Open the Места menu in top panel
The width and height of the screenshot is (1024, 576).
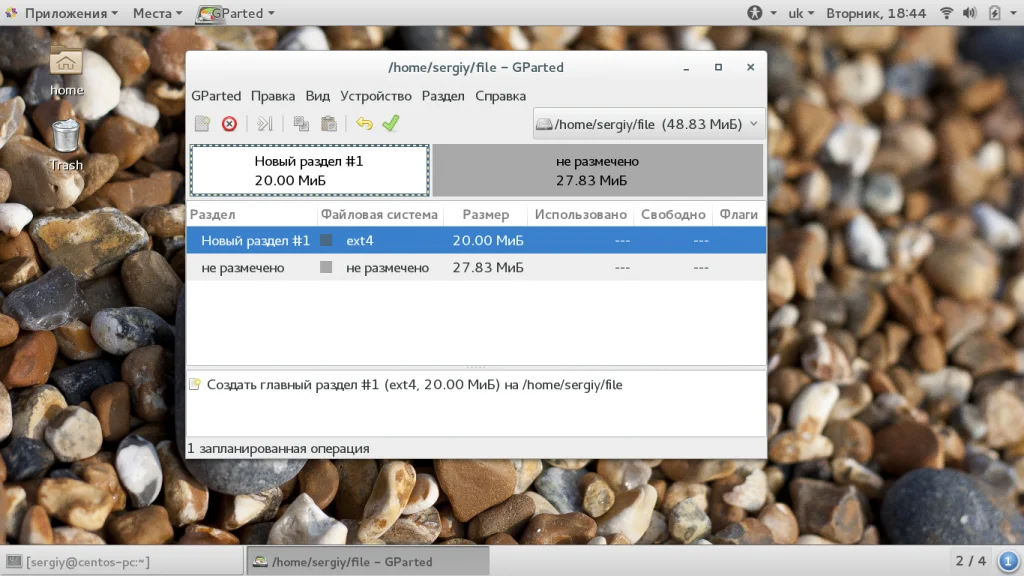pos(157,13)
